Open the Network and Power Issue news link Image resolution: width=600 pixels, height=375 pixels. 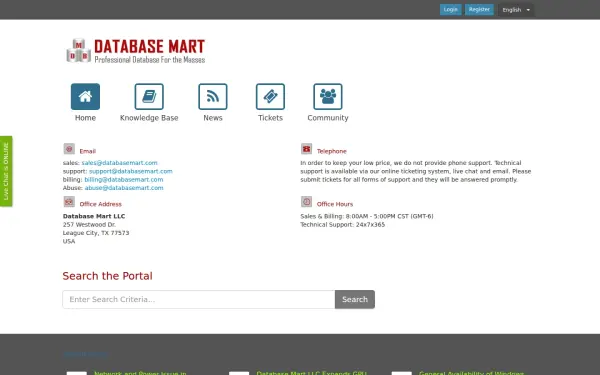pyautogui.click(x=140, y=373)
